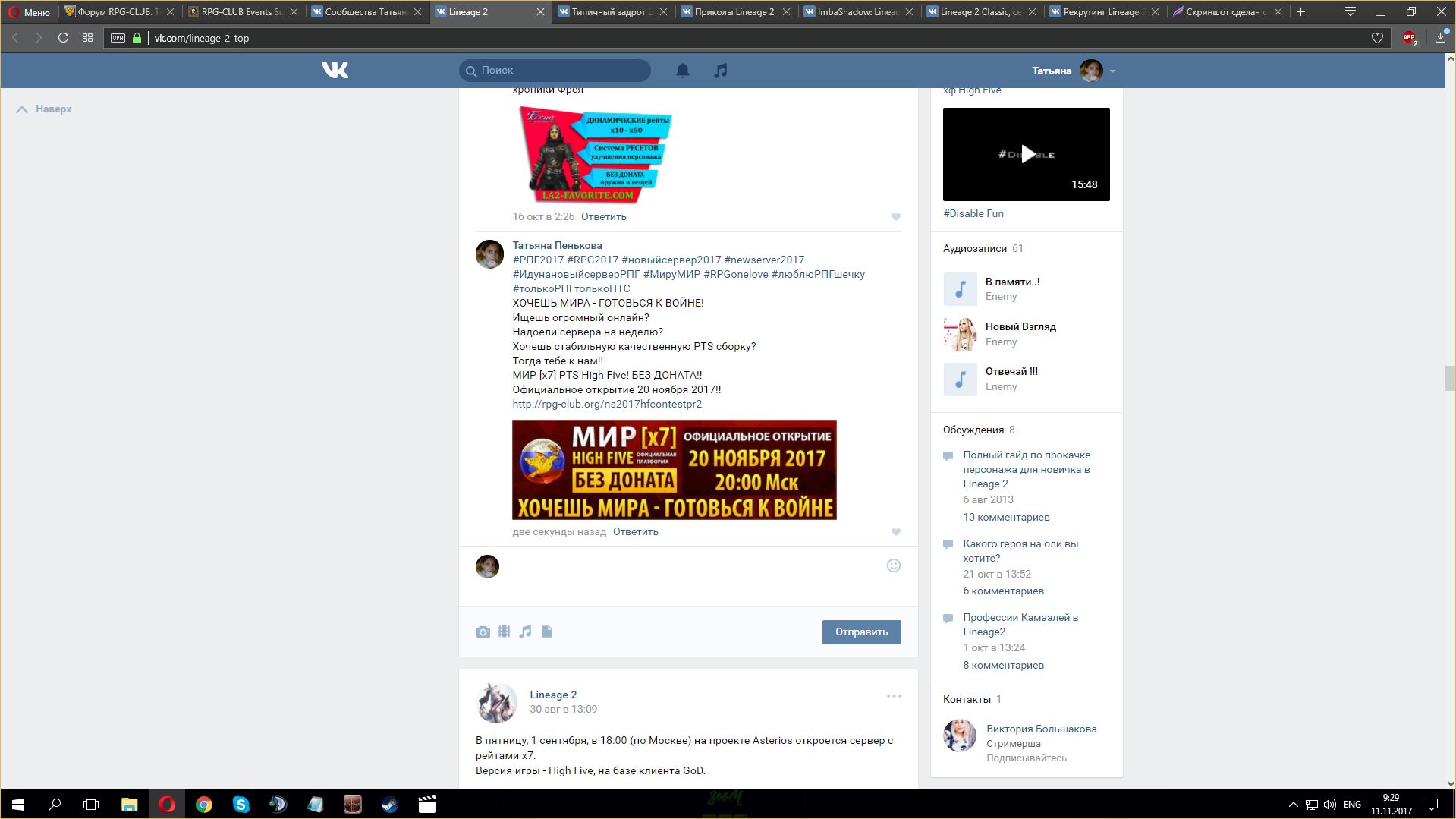Open the Windows Start menu
1456x819 pixels.
click(18, 805)
